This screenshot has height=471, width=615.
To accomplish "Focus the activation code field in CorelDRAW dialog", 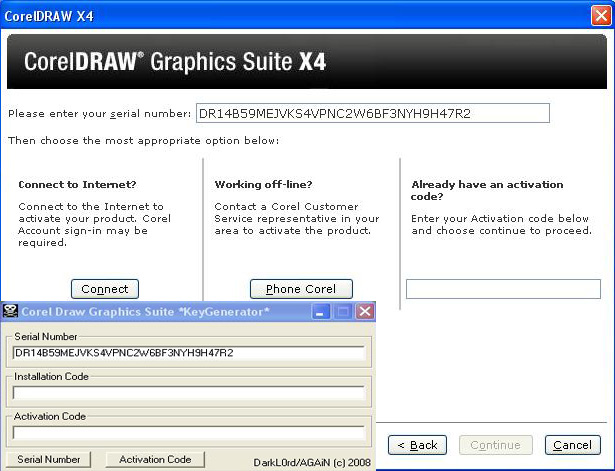I will [503, 289].
